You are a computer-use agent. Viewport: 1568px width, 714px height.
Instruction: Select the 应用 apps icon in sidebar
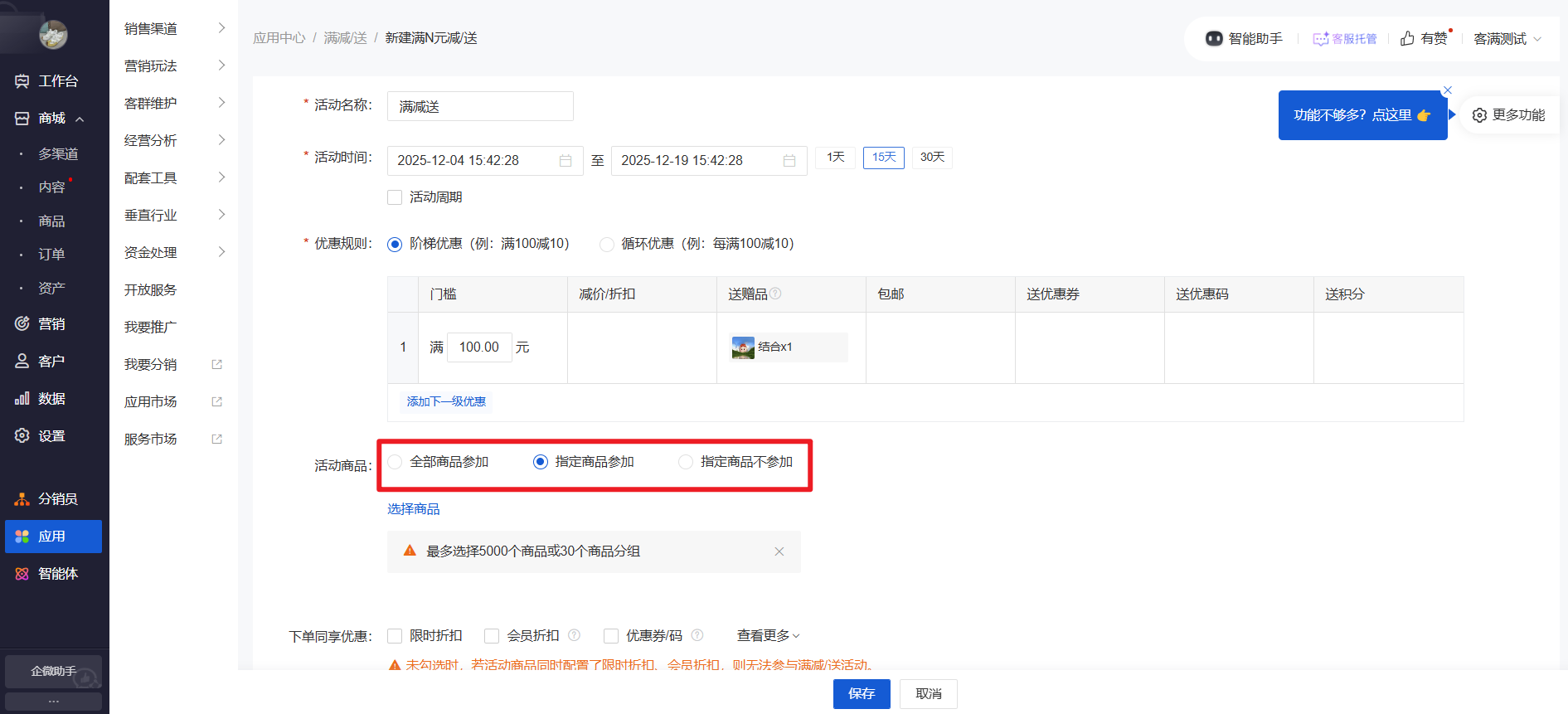click(22, 537)
